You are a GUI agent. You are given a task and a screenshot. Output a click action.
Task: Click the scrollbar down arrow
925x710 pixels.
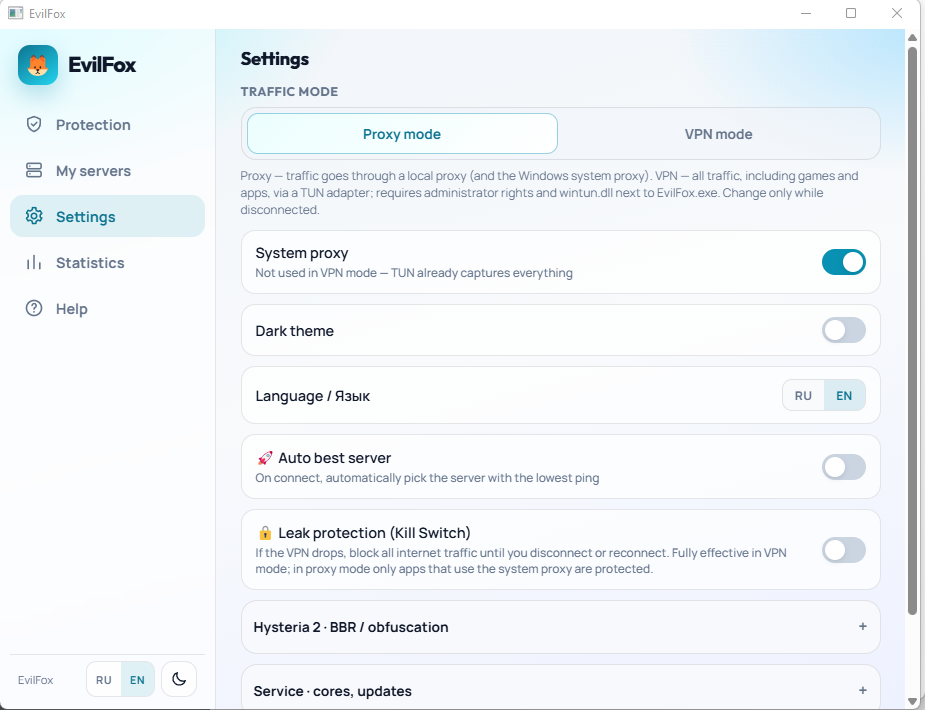click(912, 701)
